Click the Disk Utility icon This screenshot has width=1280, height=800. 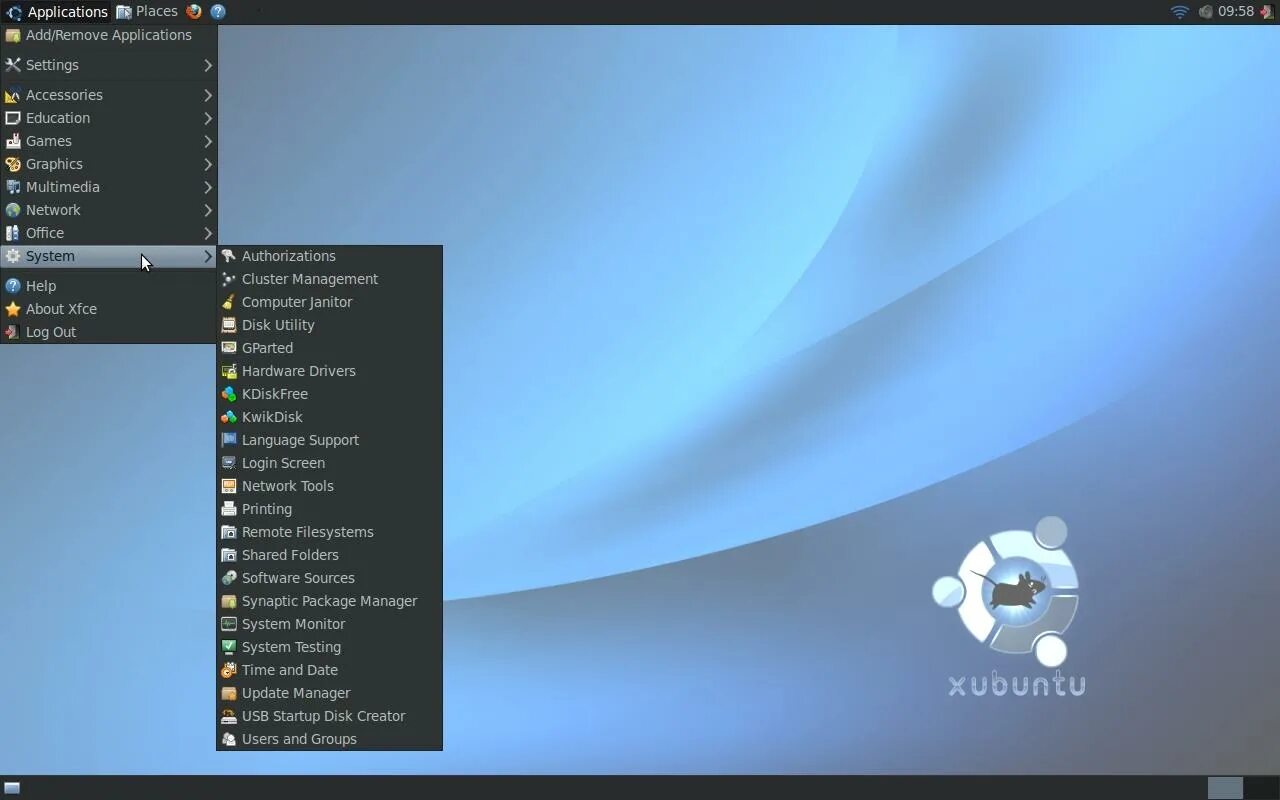(229, 325)
